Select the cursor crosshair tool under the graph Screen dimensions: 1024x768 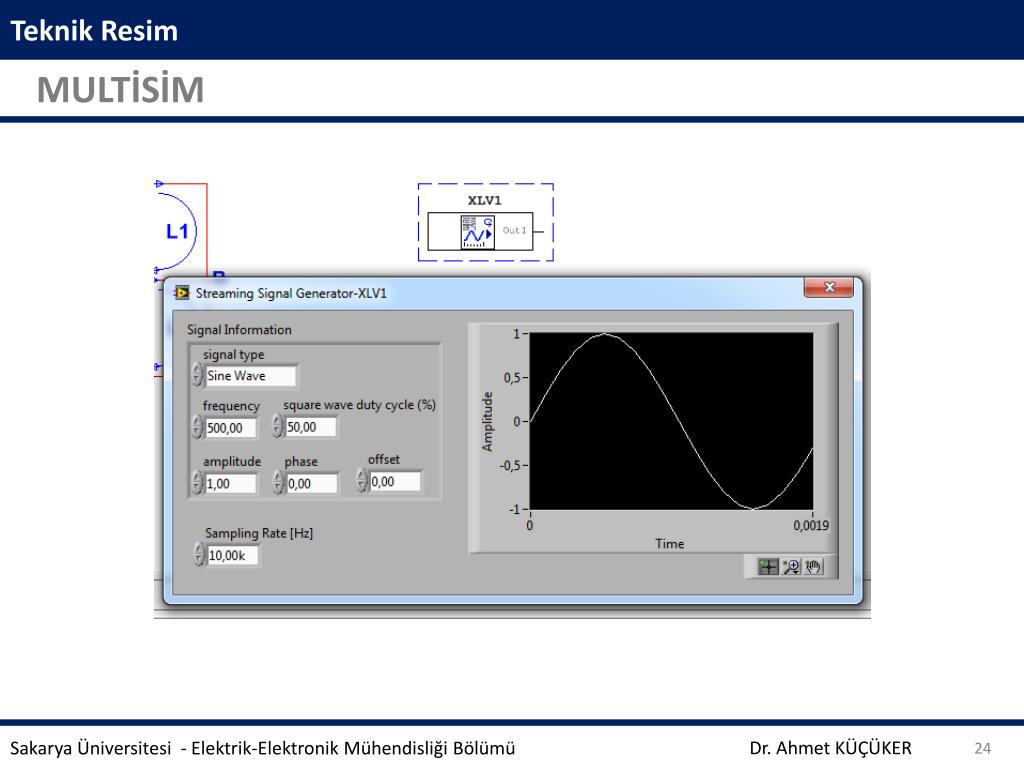pos(768,567)
